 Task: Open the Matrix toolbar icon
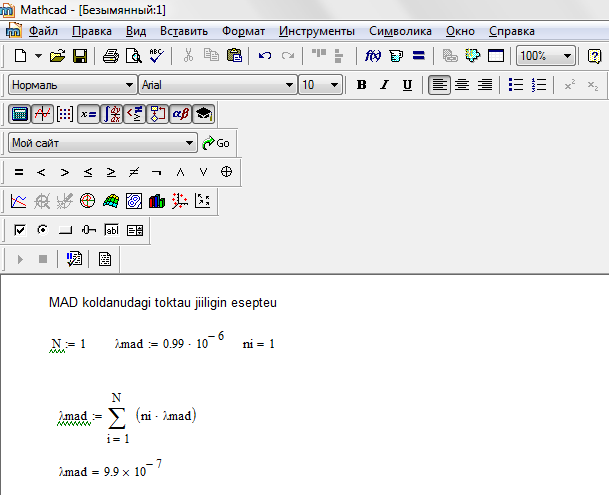65,114
